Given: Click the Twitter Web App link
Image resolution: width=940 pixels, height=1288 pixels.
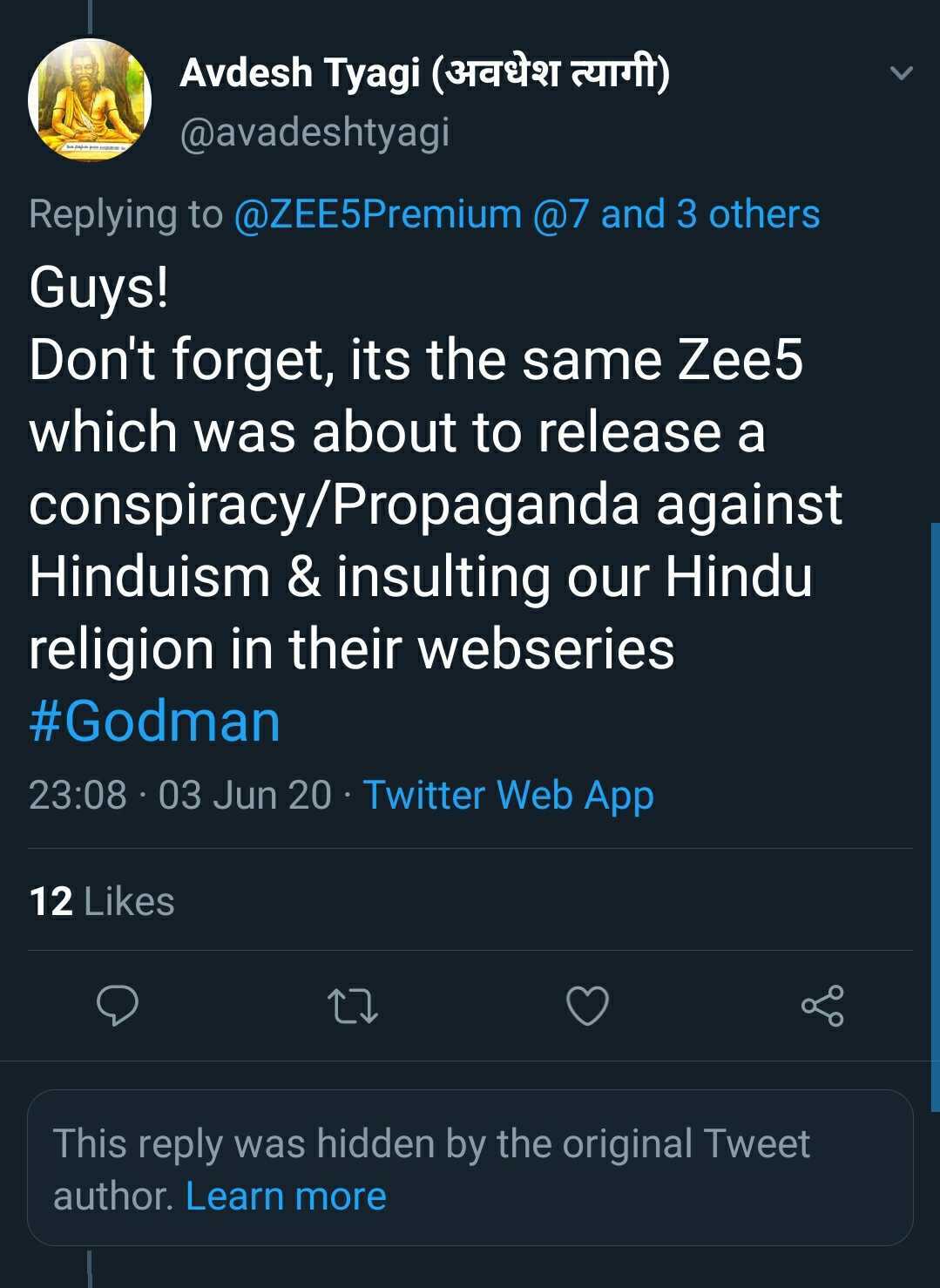Looking at the screenshot, I should [508, 795].
